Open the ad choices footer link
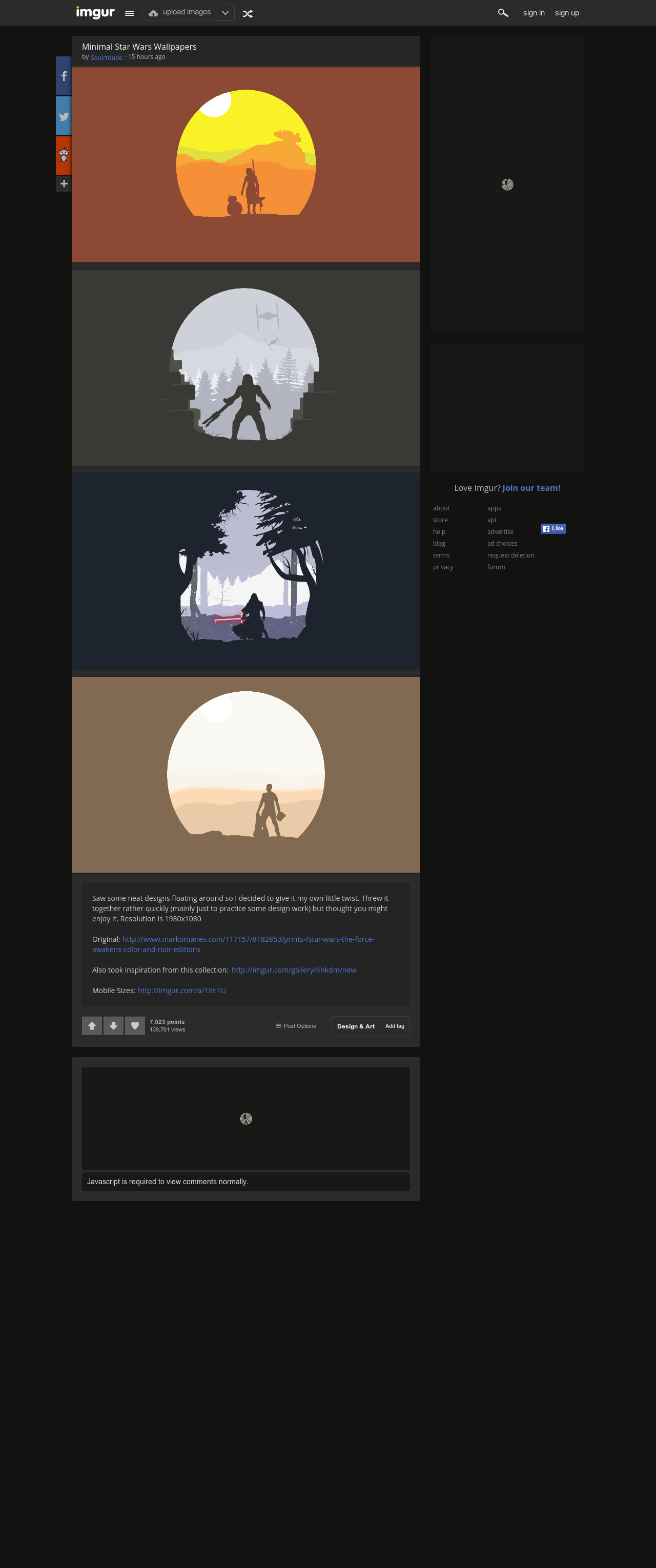 tap(502, 544)
